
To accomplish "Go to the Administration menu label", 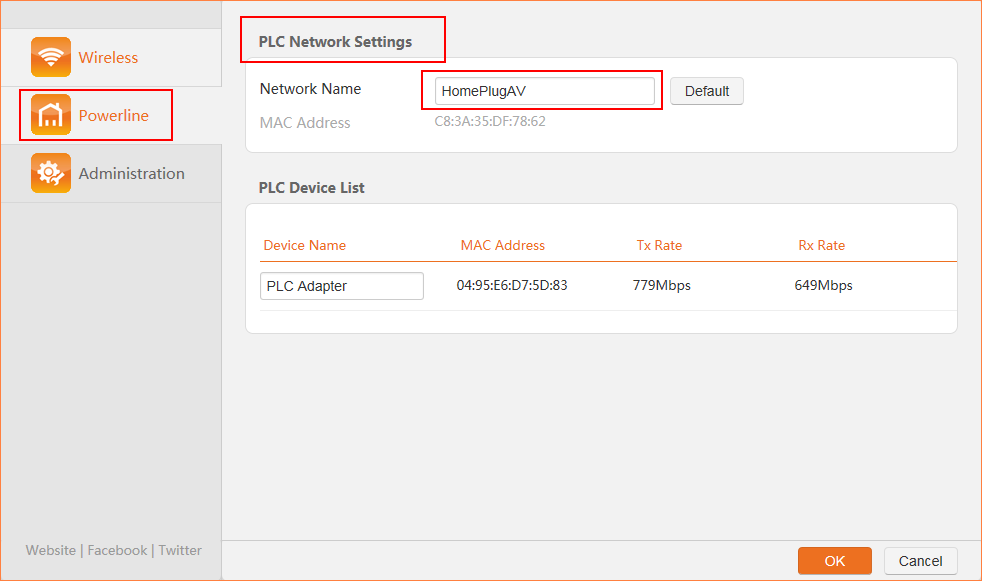I will pos(131,174).
